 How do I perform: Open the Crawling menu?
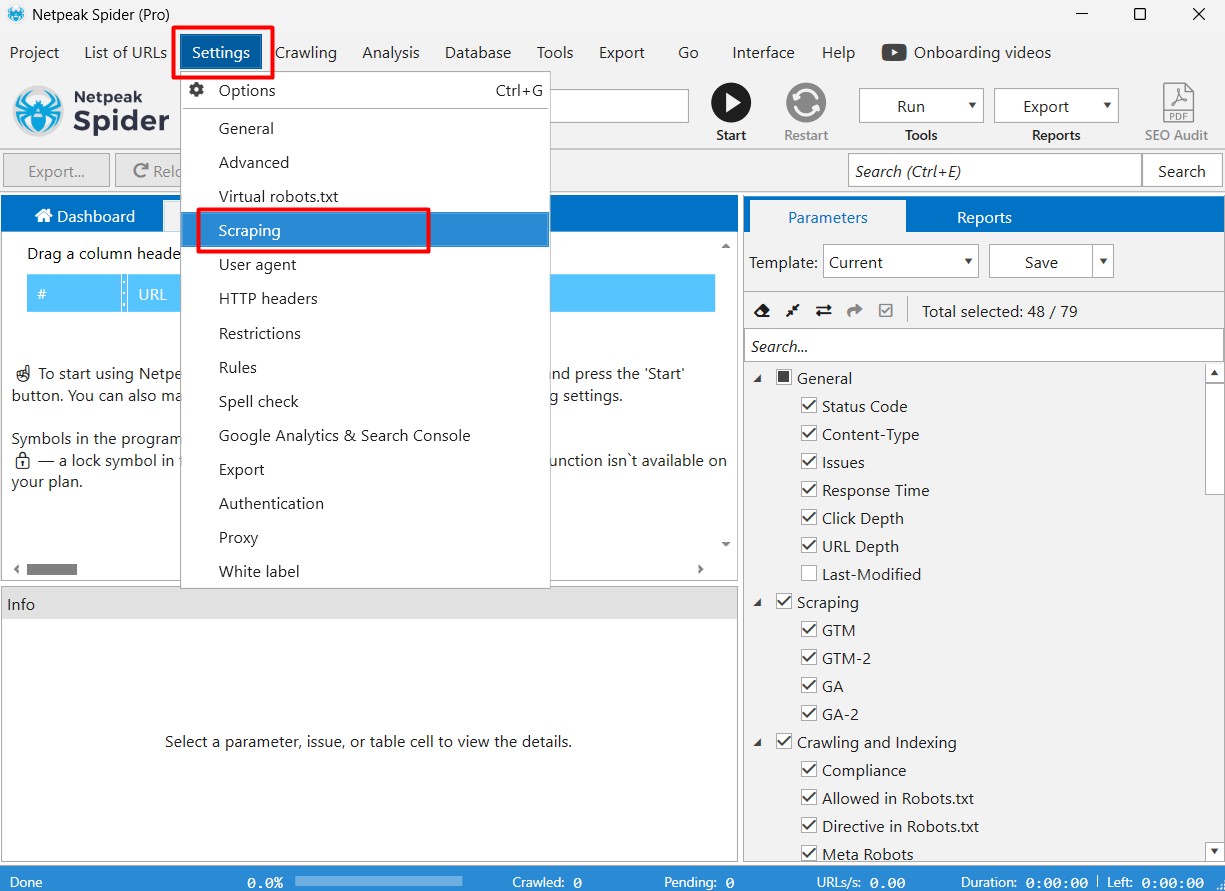click(x=306, y=53)
